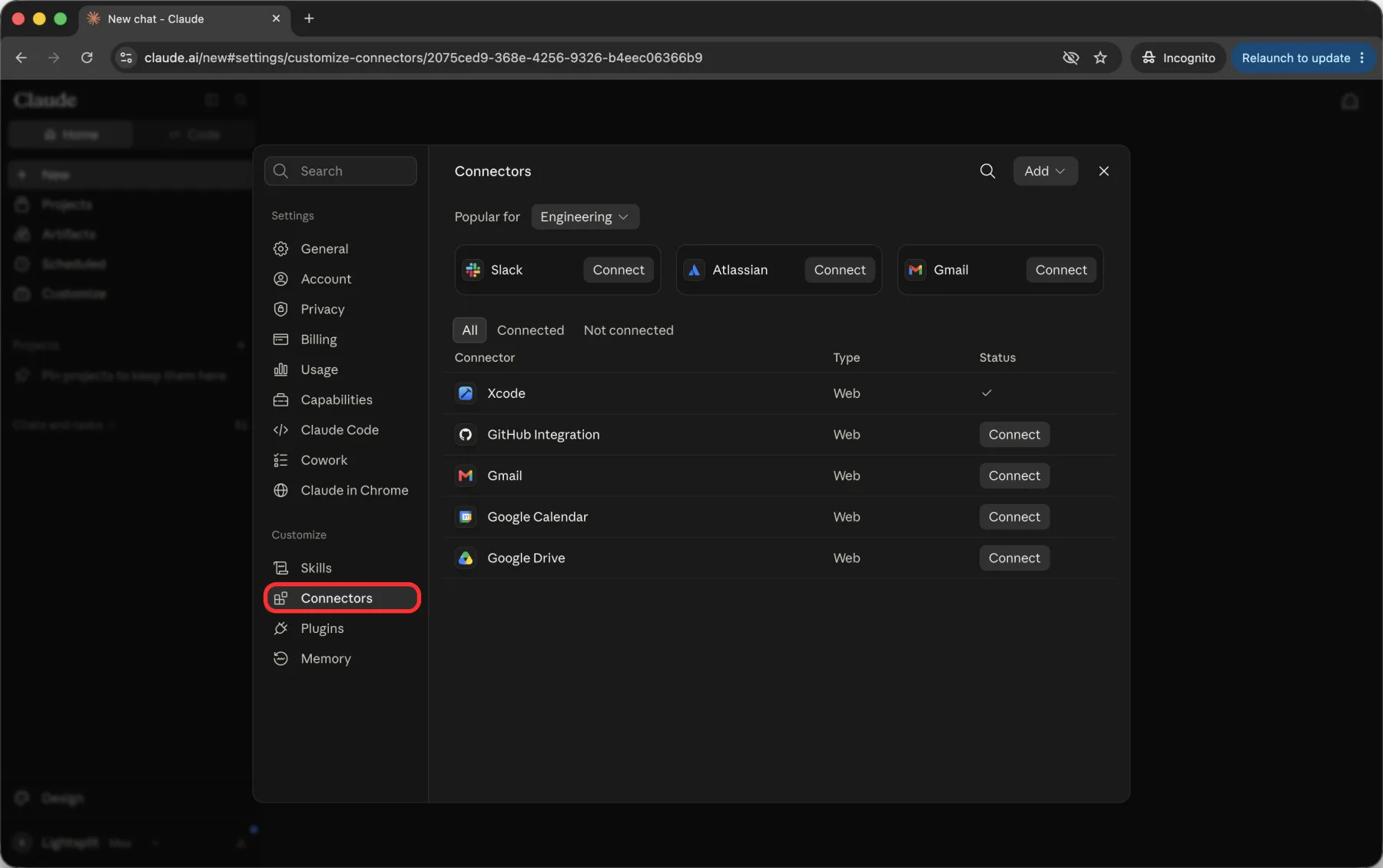
Task: Open Claude Code settings
Action: click(x=342, y=430)
